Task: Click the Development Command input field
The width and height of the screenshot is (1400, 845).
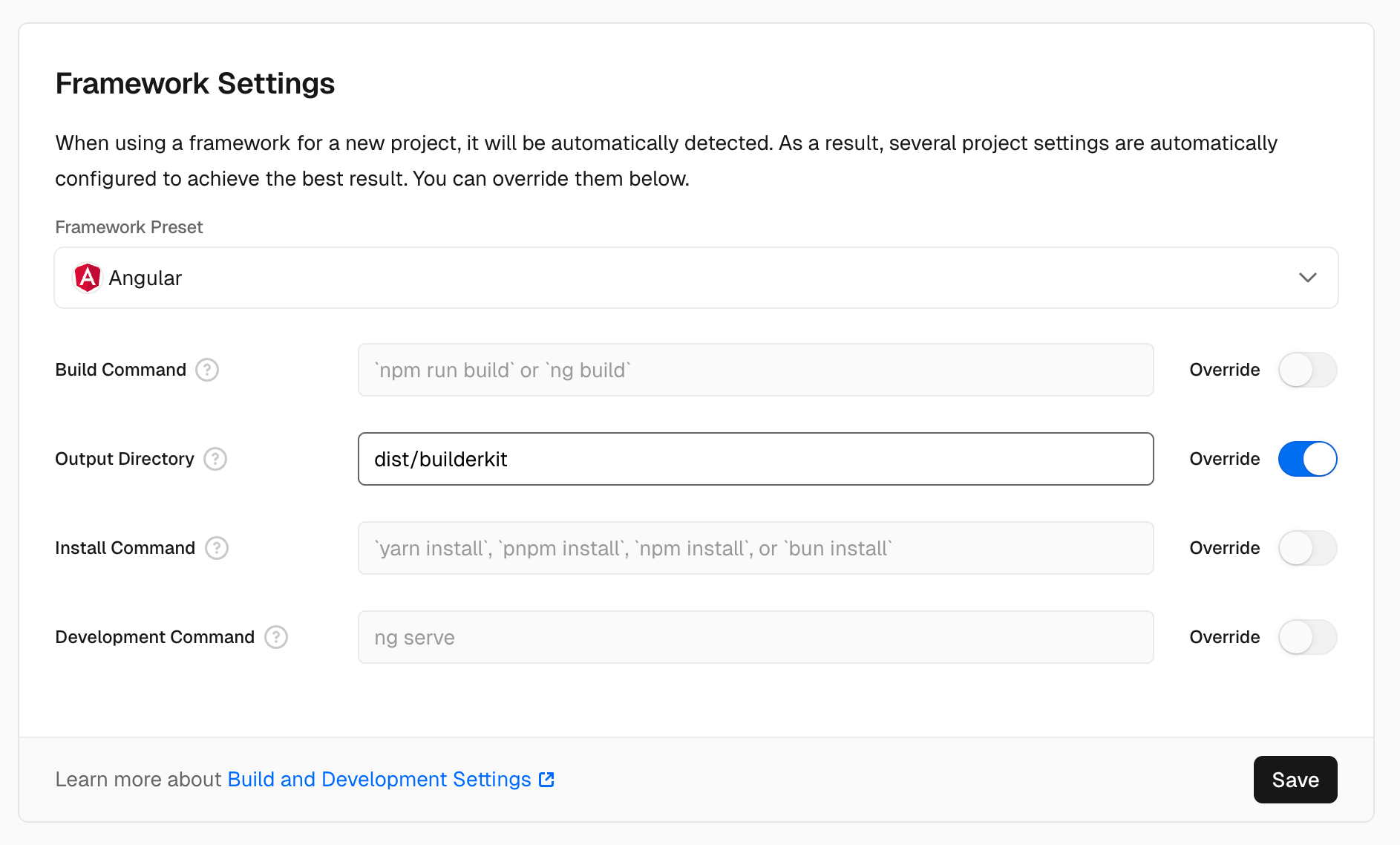Action: point(756,637)
